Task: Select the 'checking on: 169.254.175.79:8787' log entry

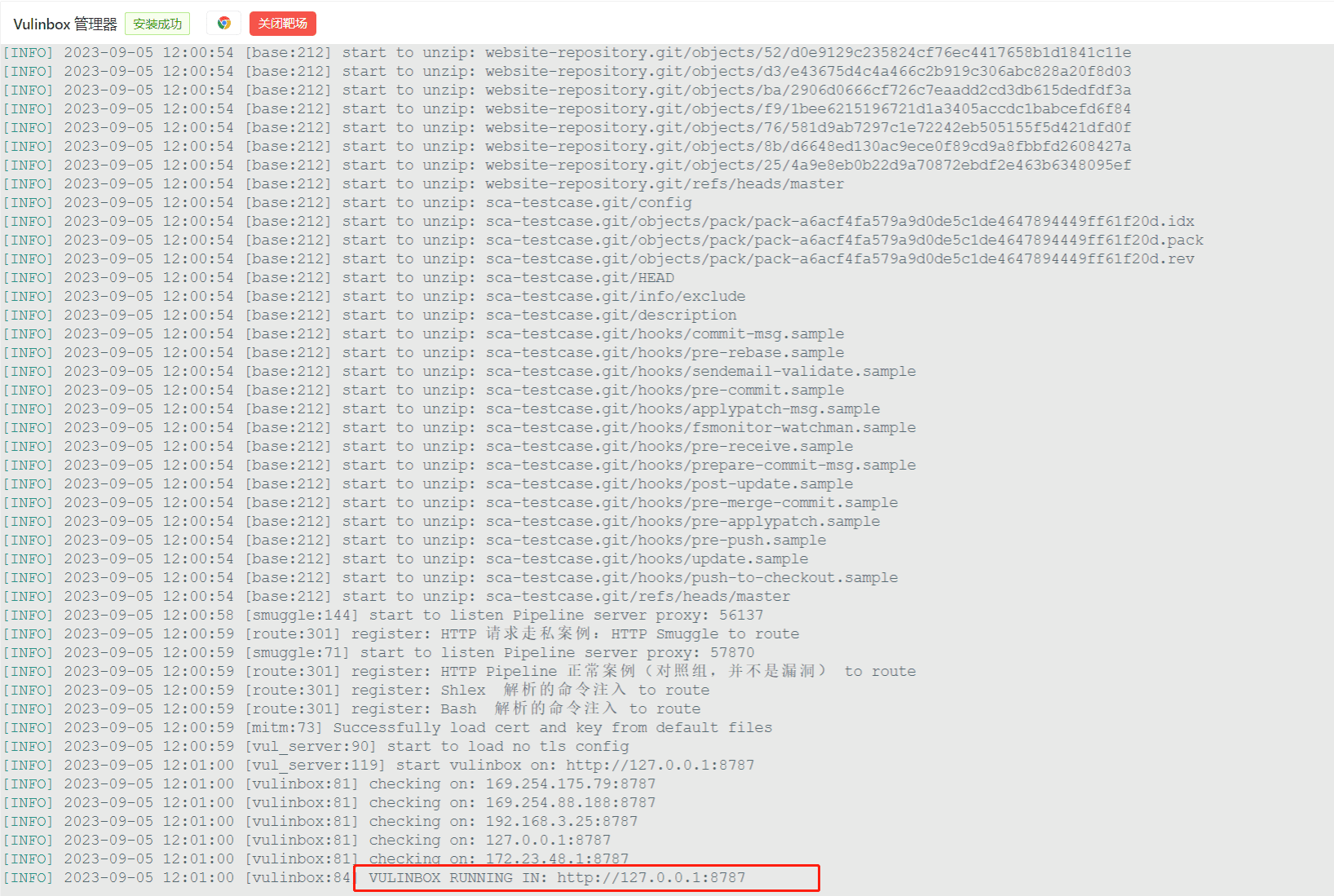Action: [513, 784]
